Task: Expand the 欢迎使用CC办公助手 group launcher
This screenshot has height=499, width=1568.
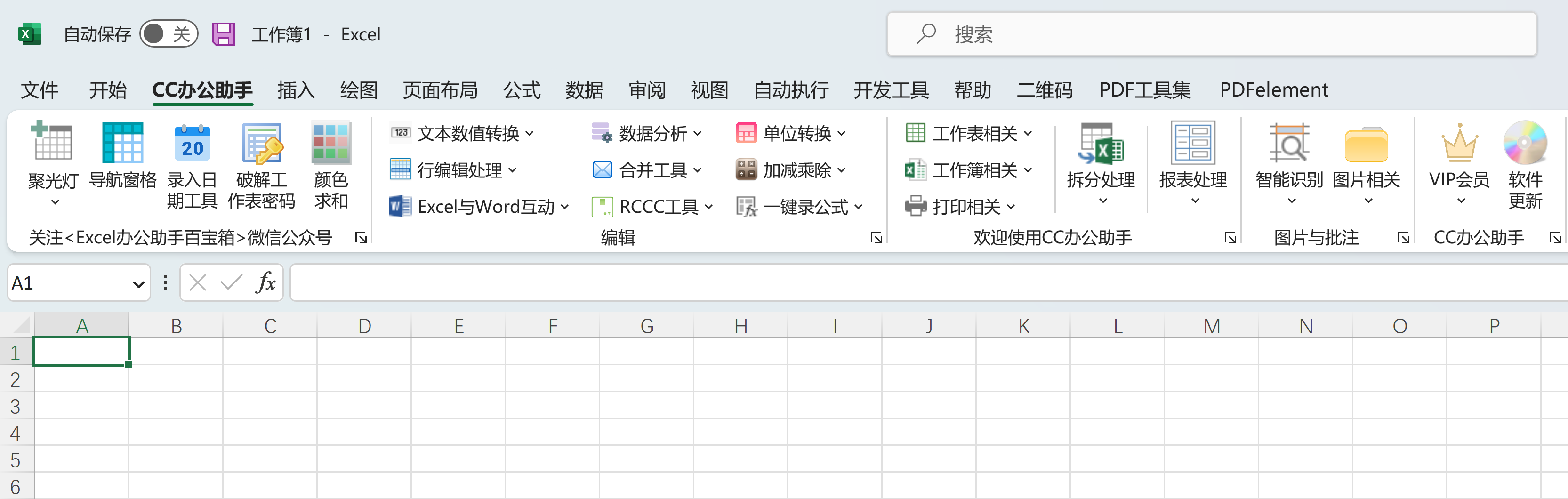Action: 1230,238
